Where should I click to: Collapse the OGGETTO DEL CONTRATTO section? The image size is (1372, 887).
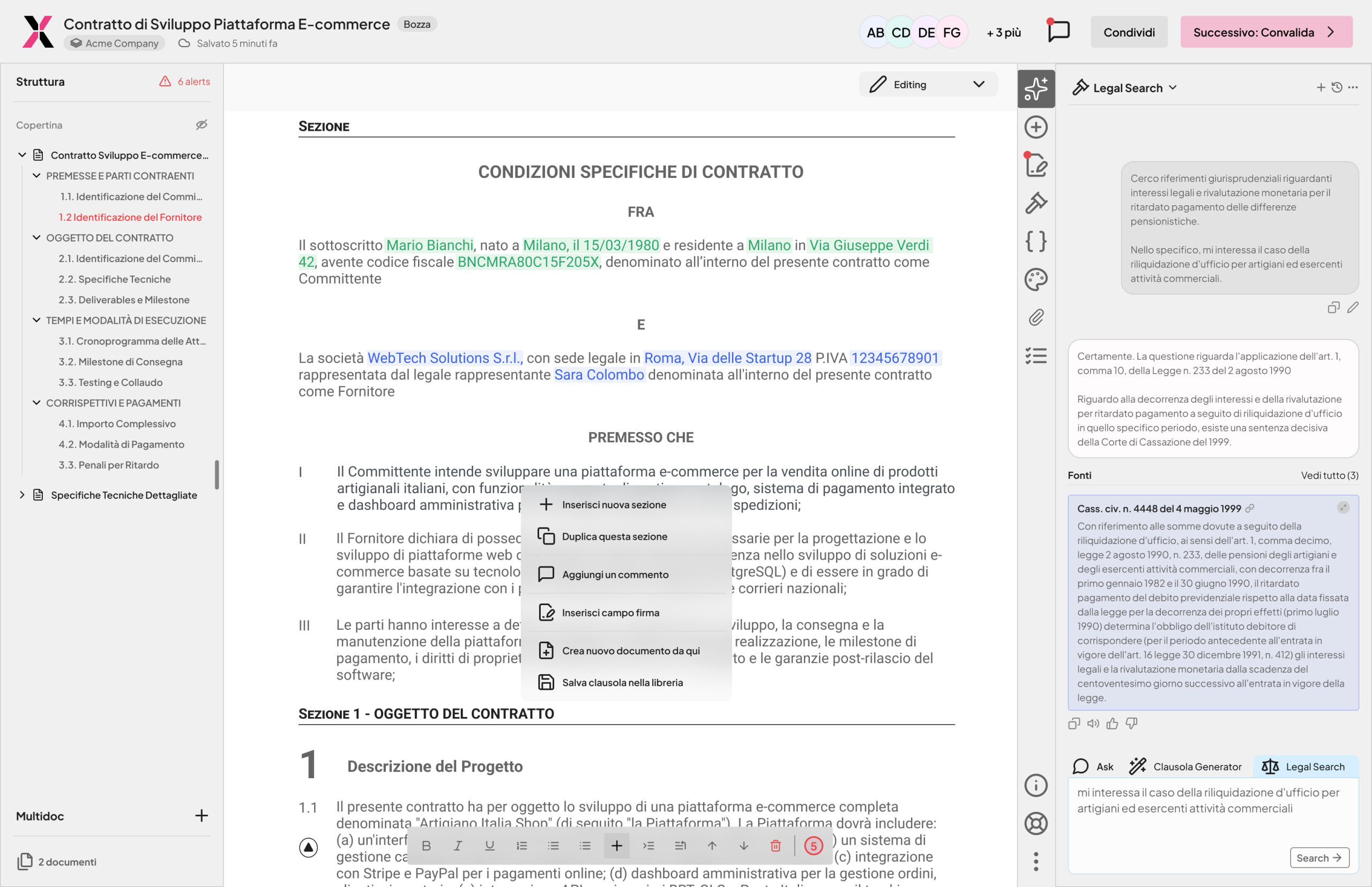pos(37,237)
